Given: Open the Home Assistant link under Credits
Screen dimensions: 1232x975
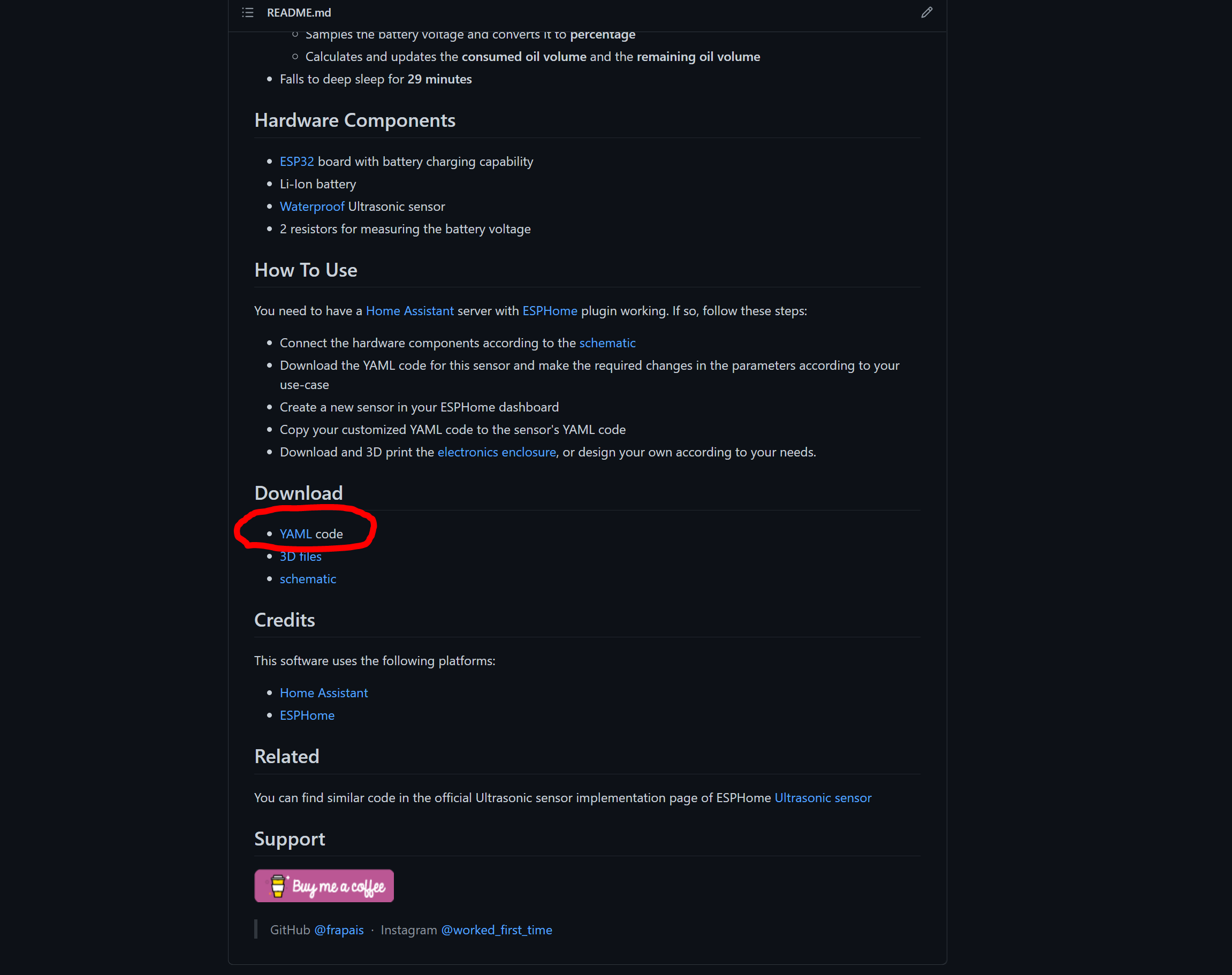Looking at the screenshot, I should tap(324, 692).
